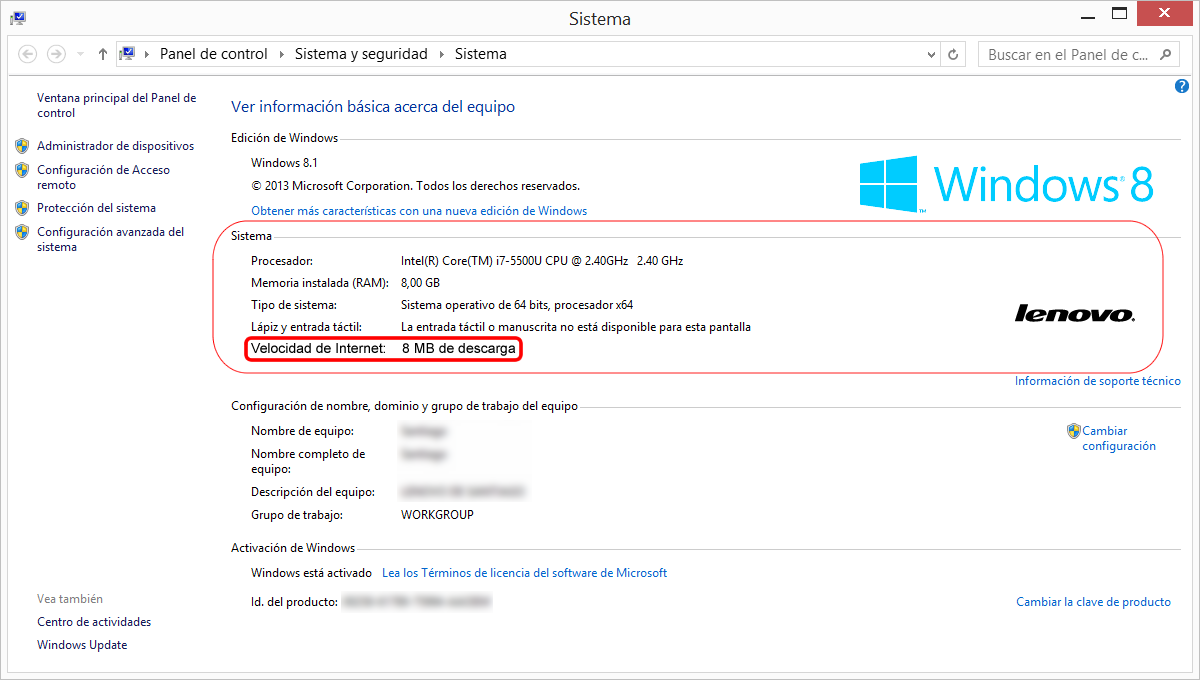Select Panel de control breadcrumb
This screenshot has height=680, width=1200.
pos(214,54)
